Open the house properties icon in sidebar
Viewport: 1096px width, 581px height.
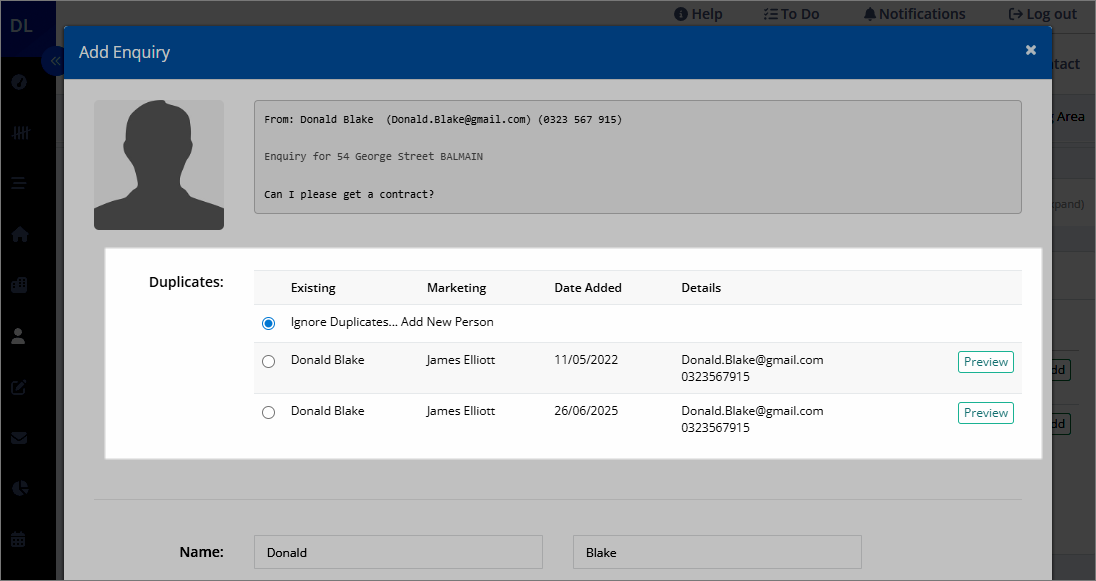pyautogui.click(x=20, y=234)
